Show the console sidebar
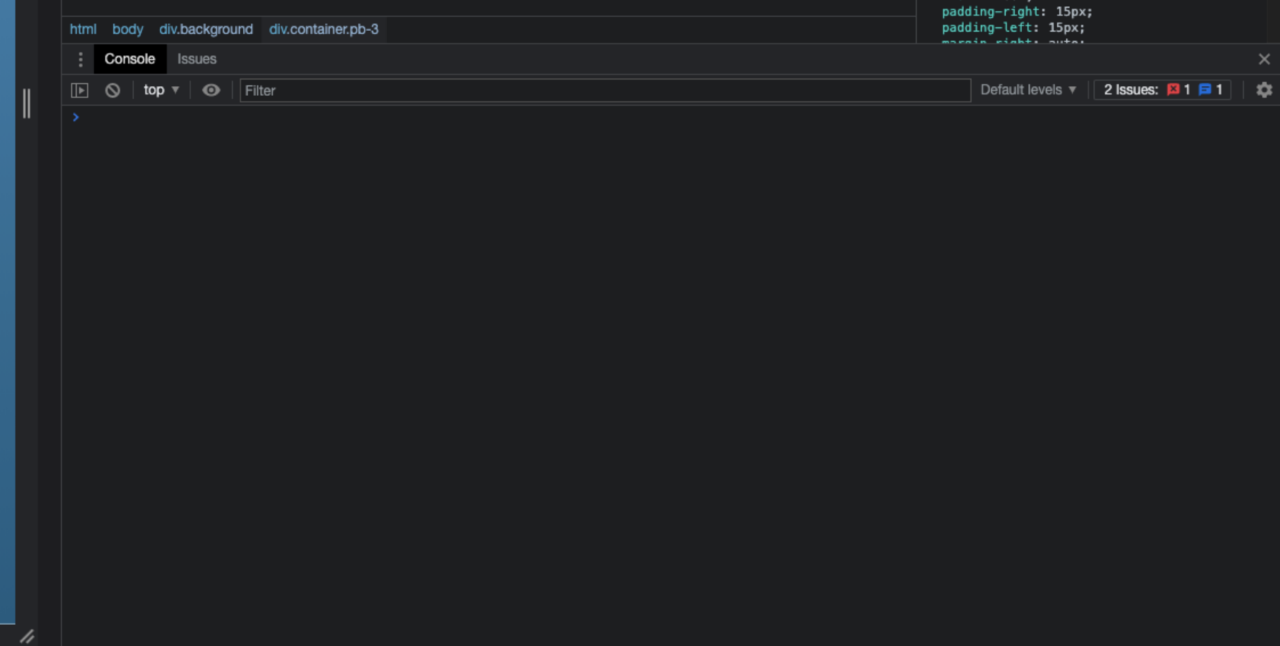The width and height of the screenshot is (1280, 646). point(80,90)
